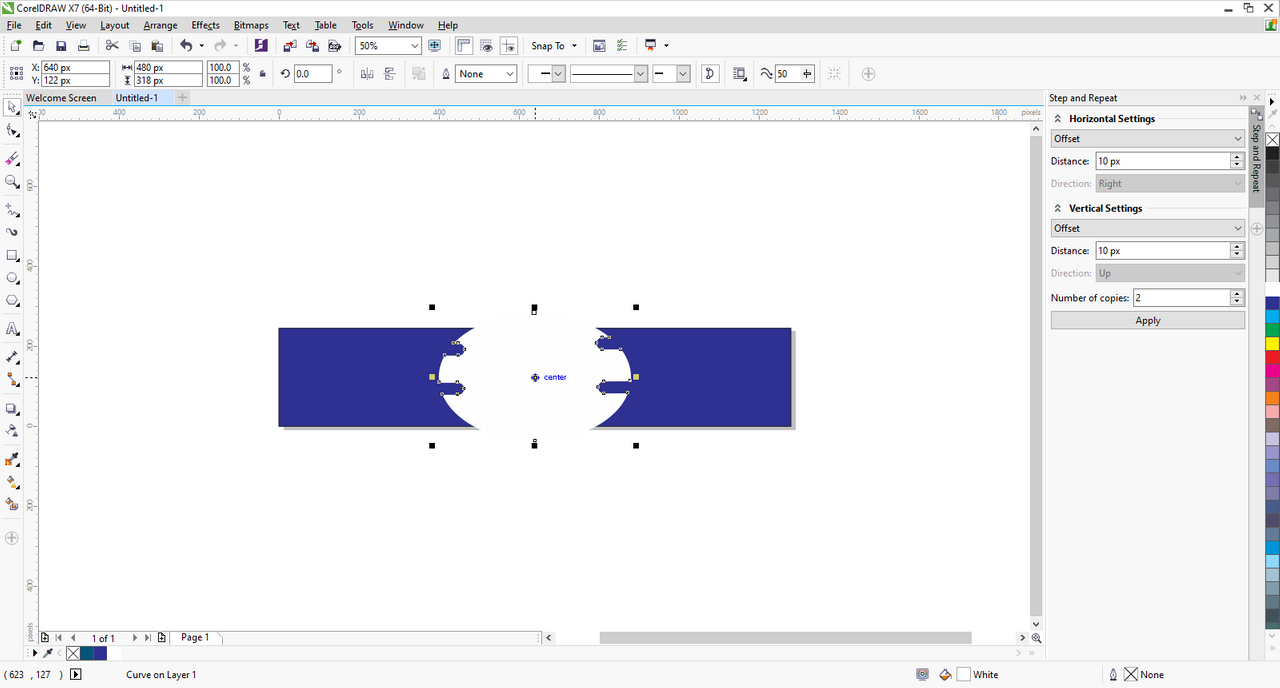Select the Page 1 tab
Viewport: 1280px width, 688px height.
pyautogui.click(x=195, y=637)
